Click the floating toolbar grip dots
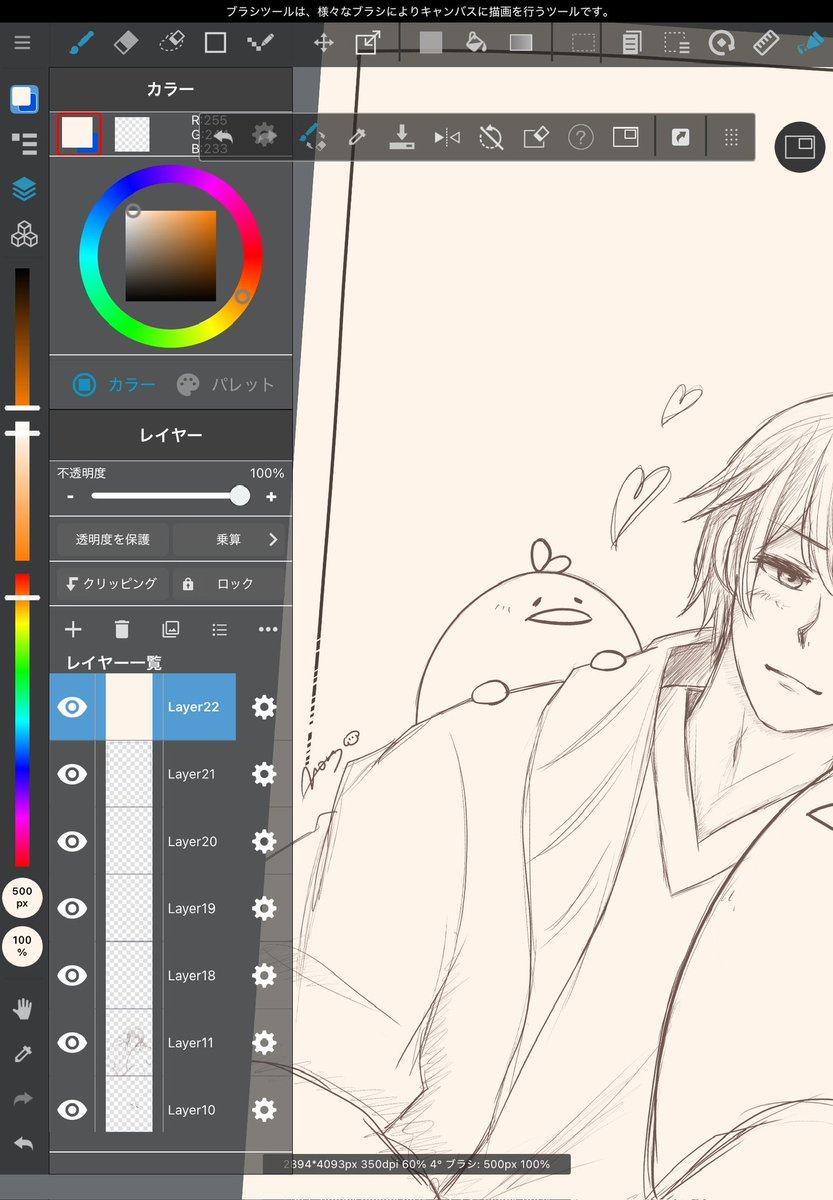The width and height of the screenshot is (833, 1200). coord(732,137)
